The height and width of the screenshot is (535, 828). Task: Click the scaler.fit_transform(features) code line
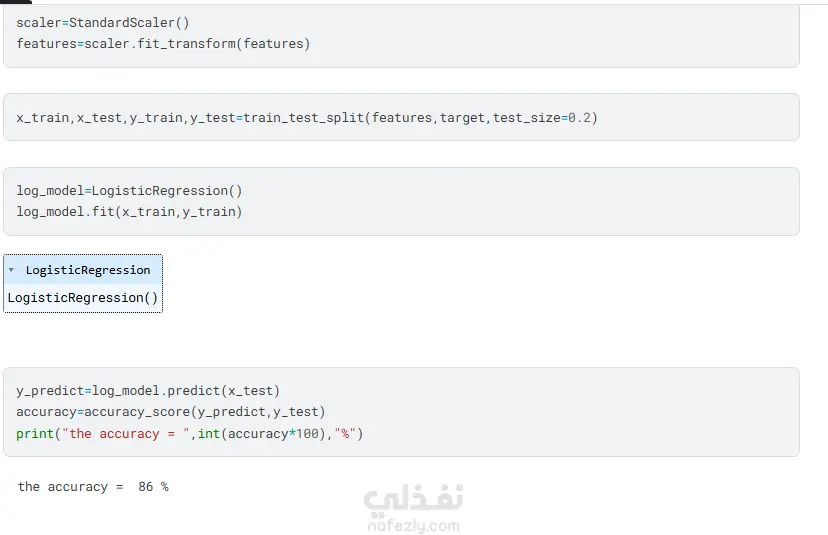(x=163, y=44)
